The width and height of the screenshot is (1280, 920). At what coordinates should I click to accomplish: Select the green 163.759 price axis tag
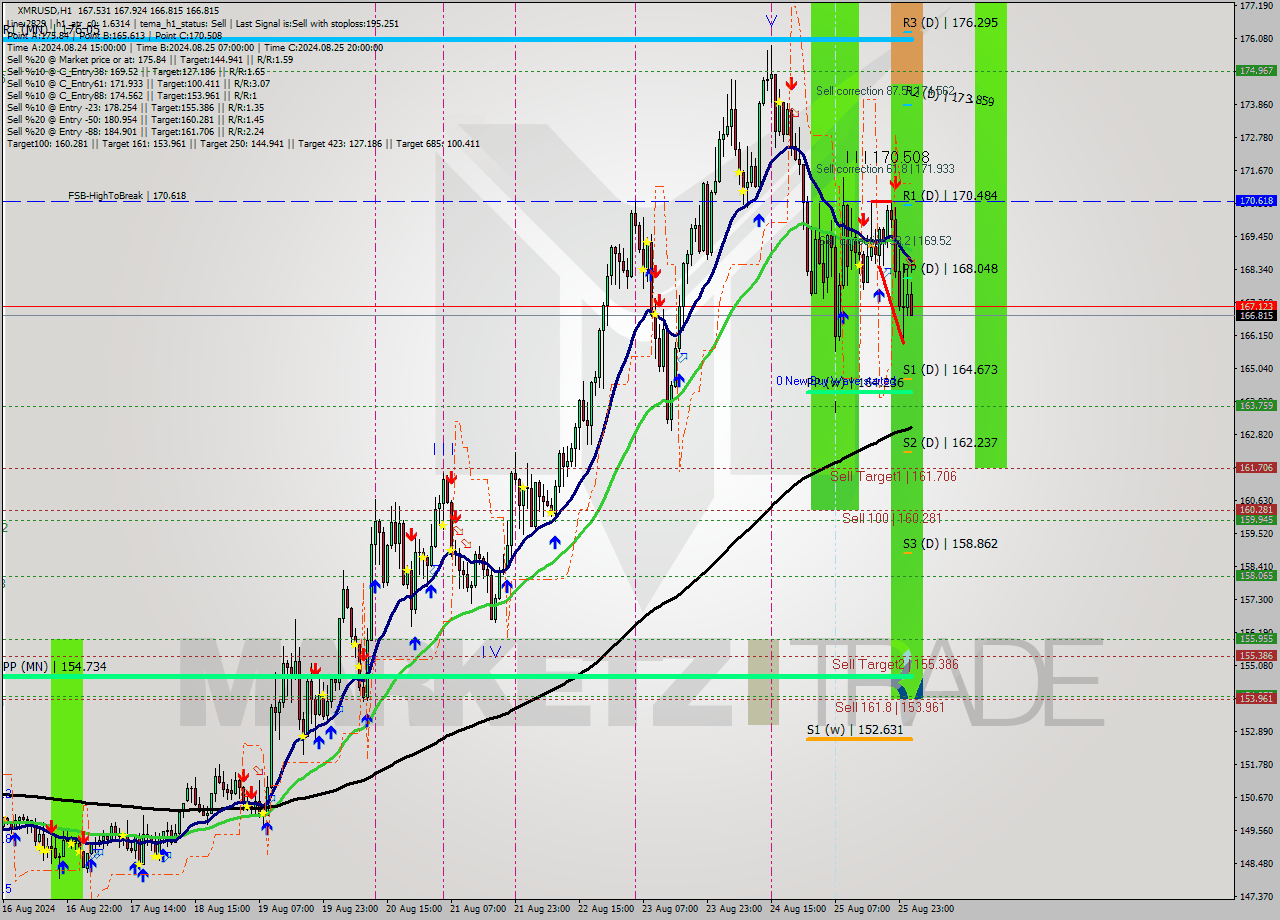pos(1256,405)
